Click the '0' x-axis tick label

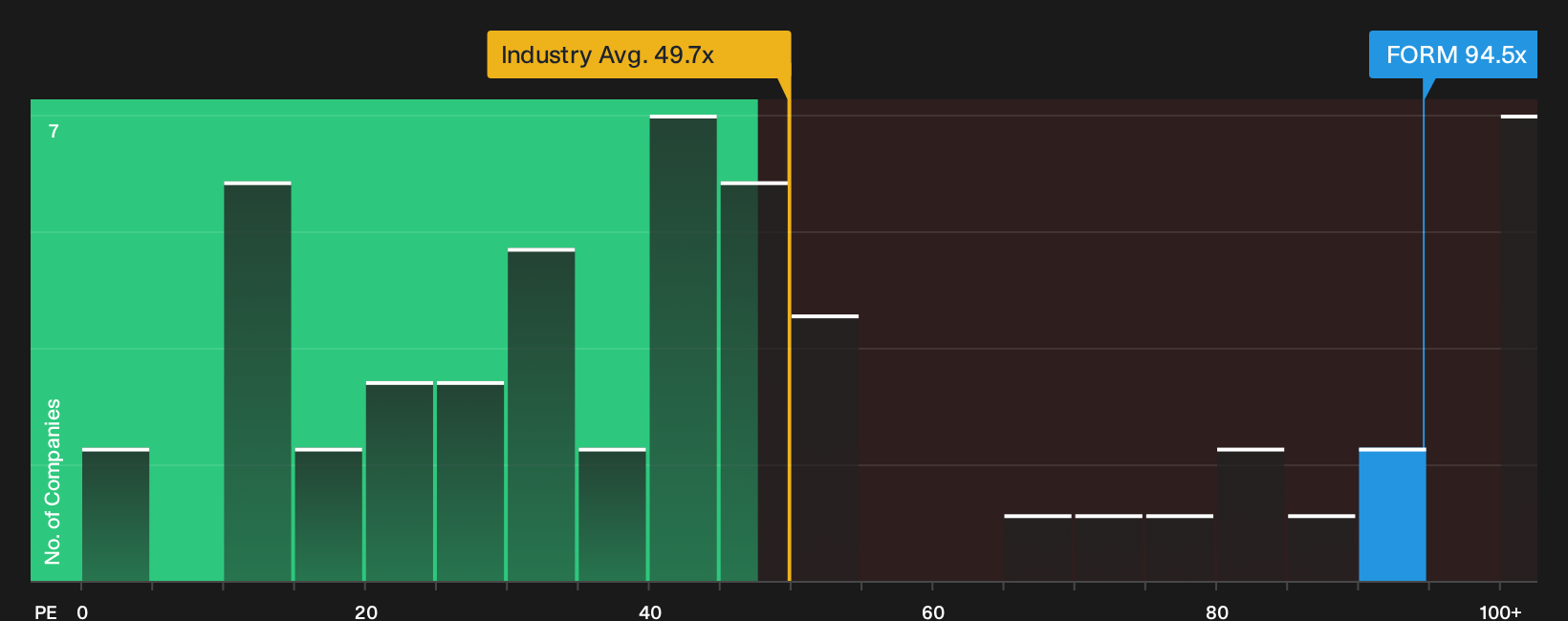[82, 611]
